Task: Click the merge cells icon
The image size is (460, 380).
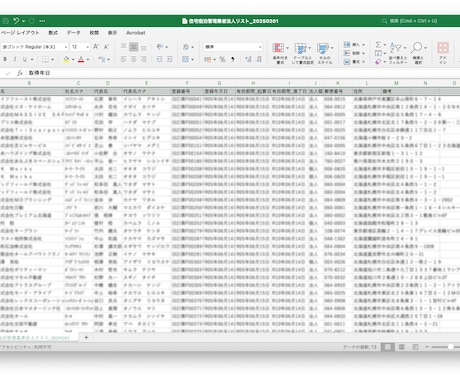Action: tap(186, 59)
